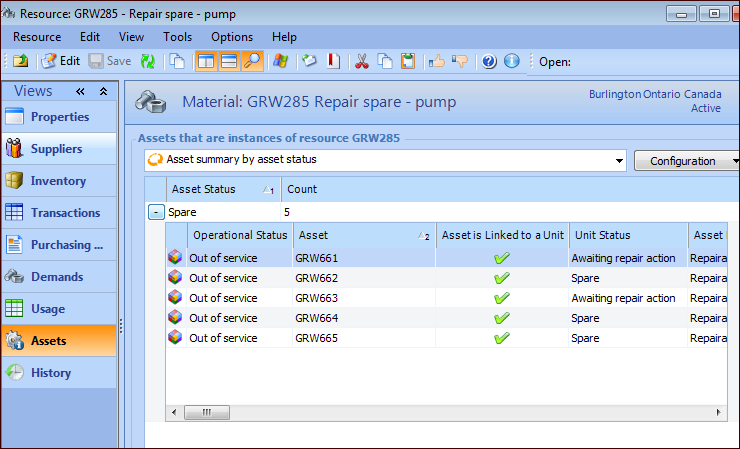740x449 pixels.
Task: Click the Cut scissors icon in toolbar
Action: tap(361, 61)
